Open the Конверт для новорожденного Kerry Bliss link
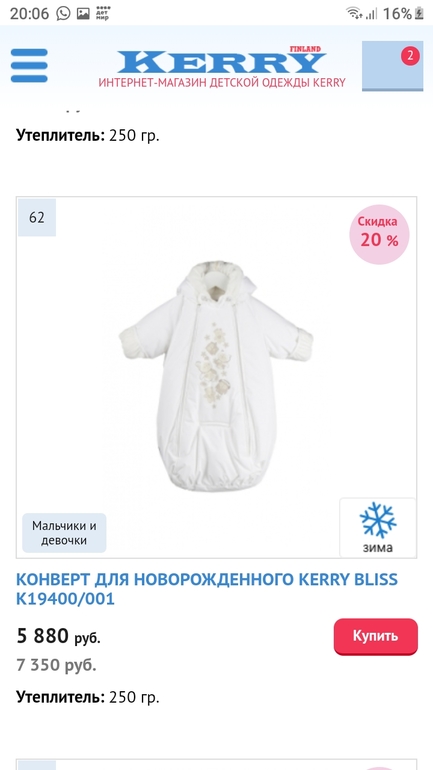Image resolution: width=433 pixels, height=770 pixels. click(207, 589)
